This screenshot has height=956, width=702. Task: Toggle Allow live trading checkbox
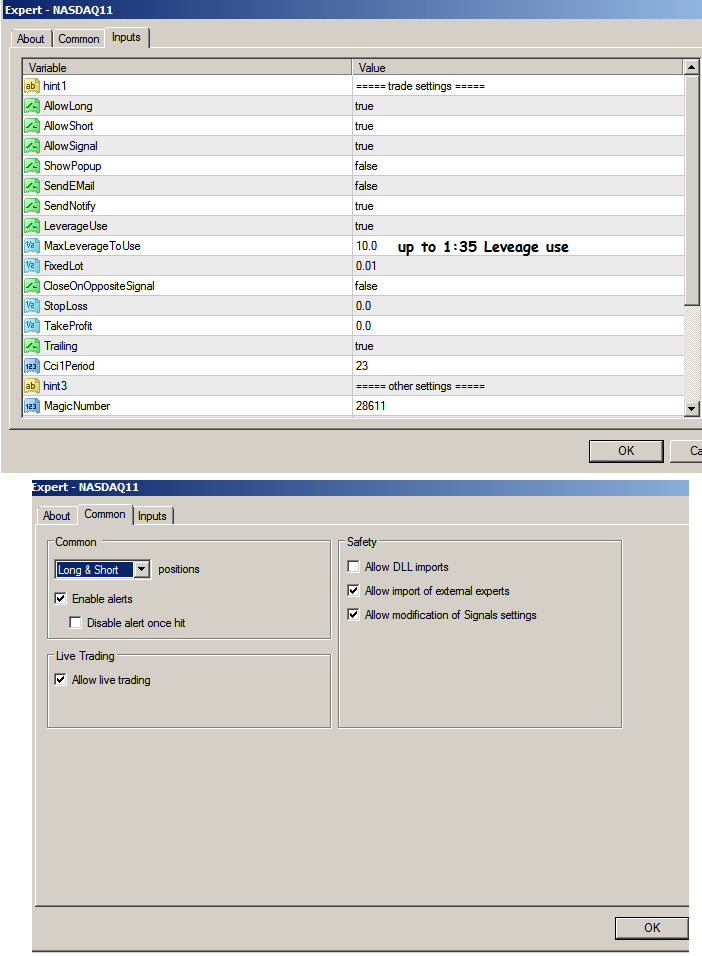(60, 679)
